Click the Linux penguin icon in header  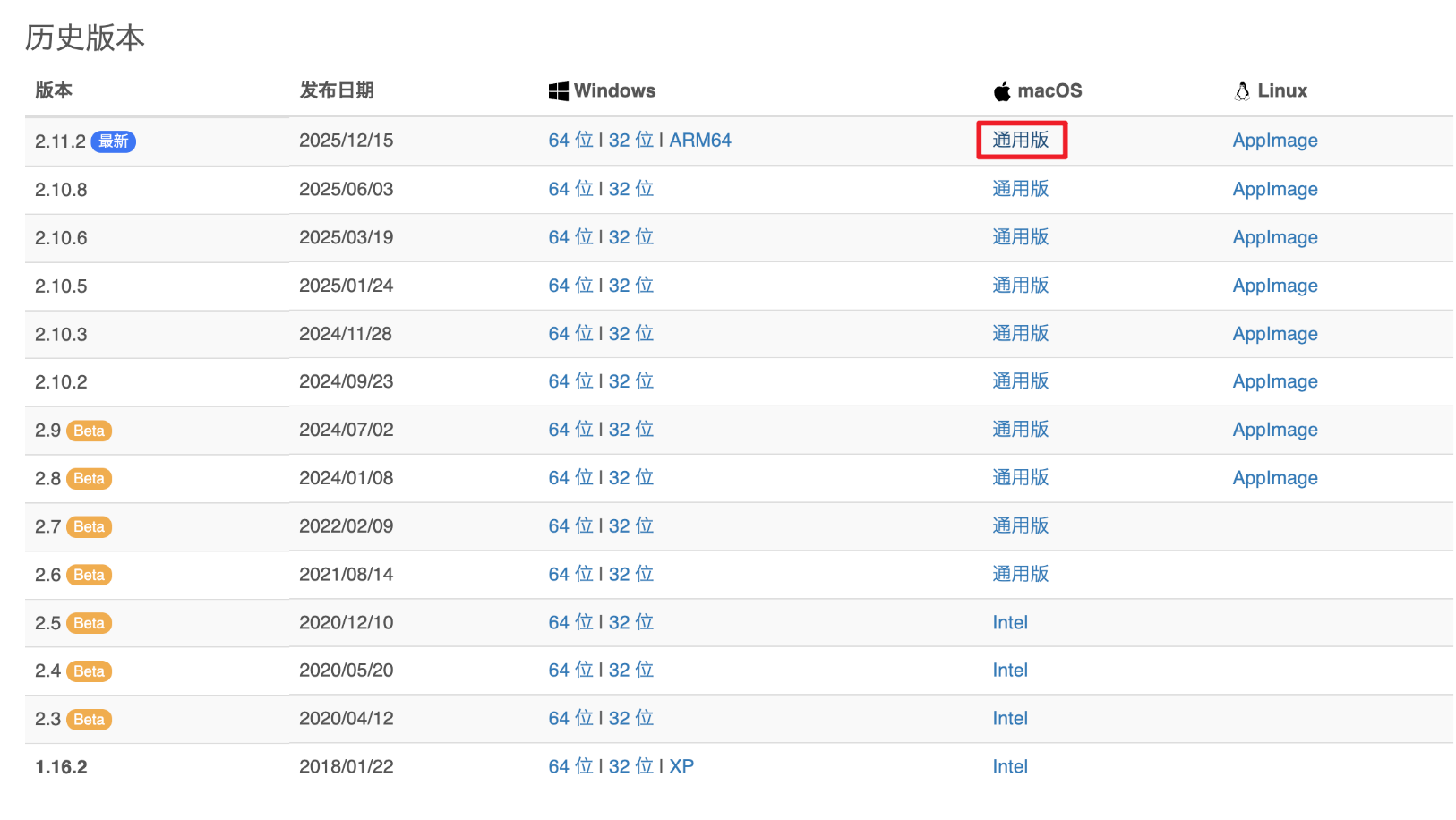pos(1242,91)
